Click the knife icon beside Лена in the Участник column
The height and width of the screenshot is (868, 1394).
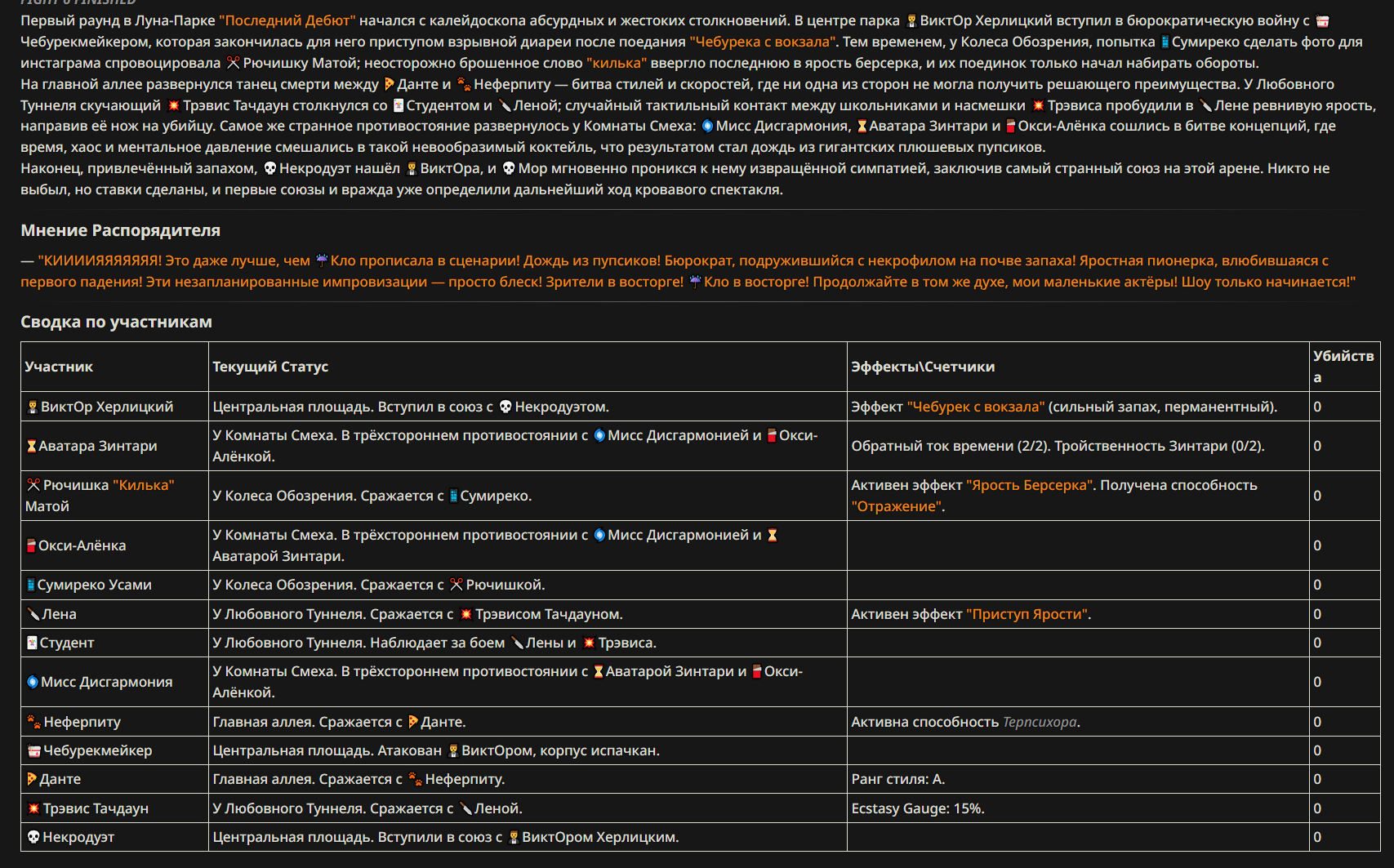33,614
